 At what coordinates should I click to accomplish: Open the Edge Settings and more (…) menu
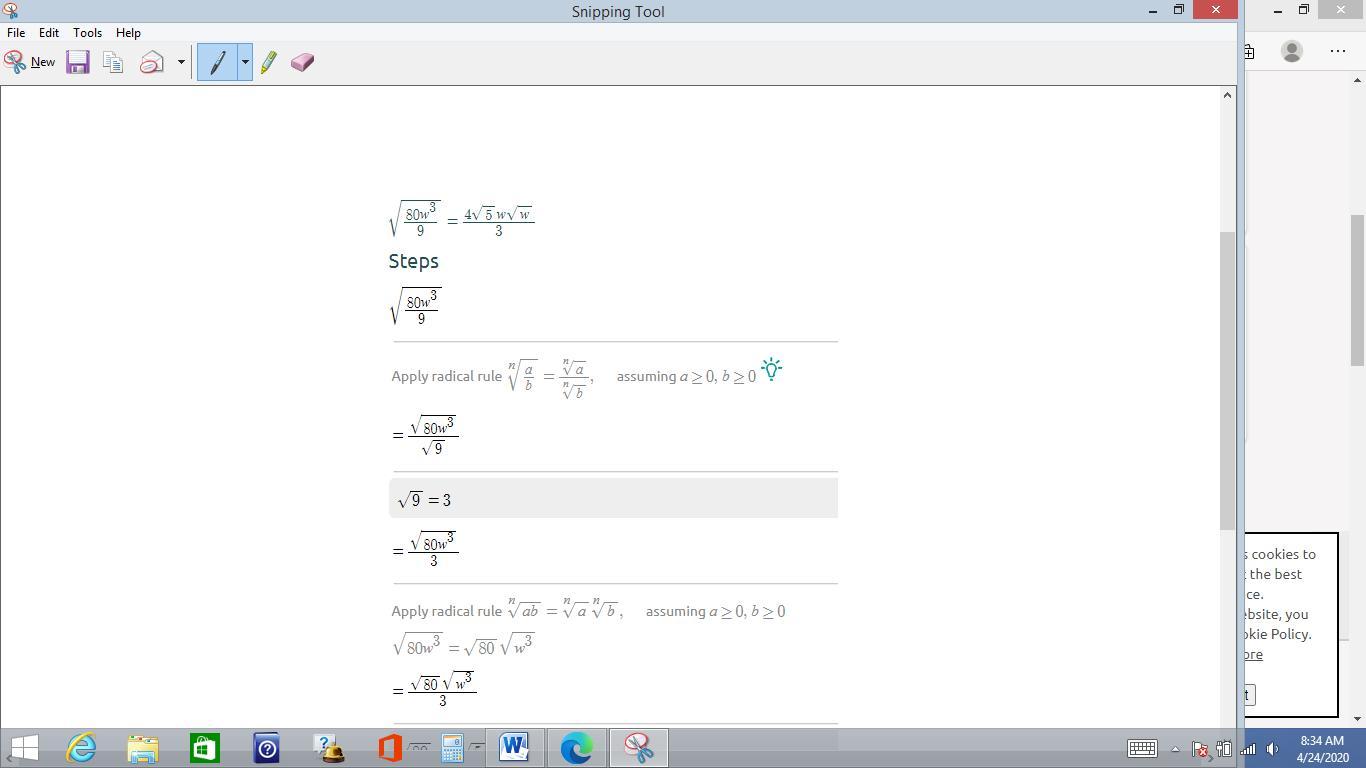[x=1338, y=51]
